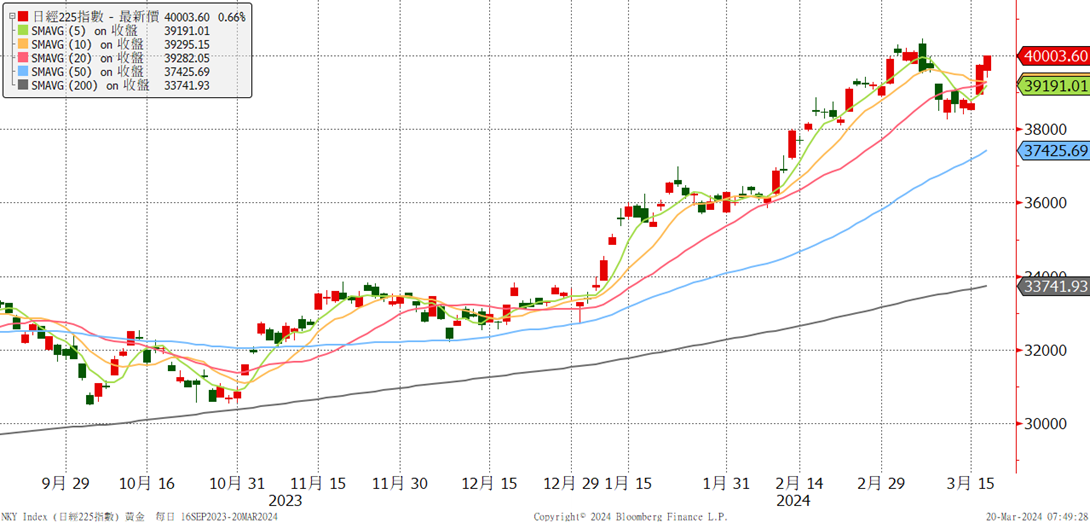Screen dimensions: 1090x523
Task: Click the pink SMAVG (20) color swatch
Action: [23, 58]
